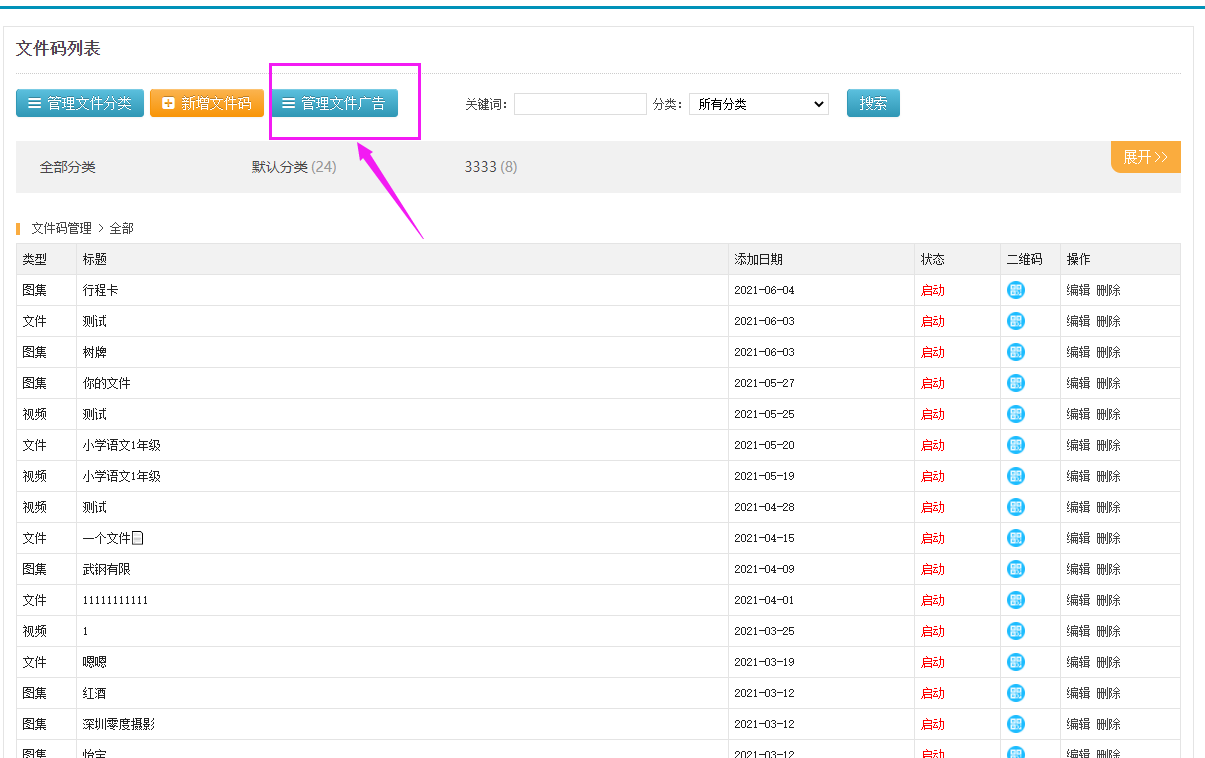
Task: Click 新增文件码 button
Action: click(207, 103)
